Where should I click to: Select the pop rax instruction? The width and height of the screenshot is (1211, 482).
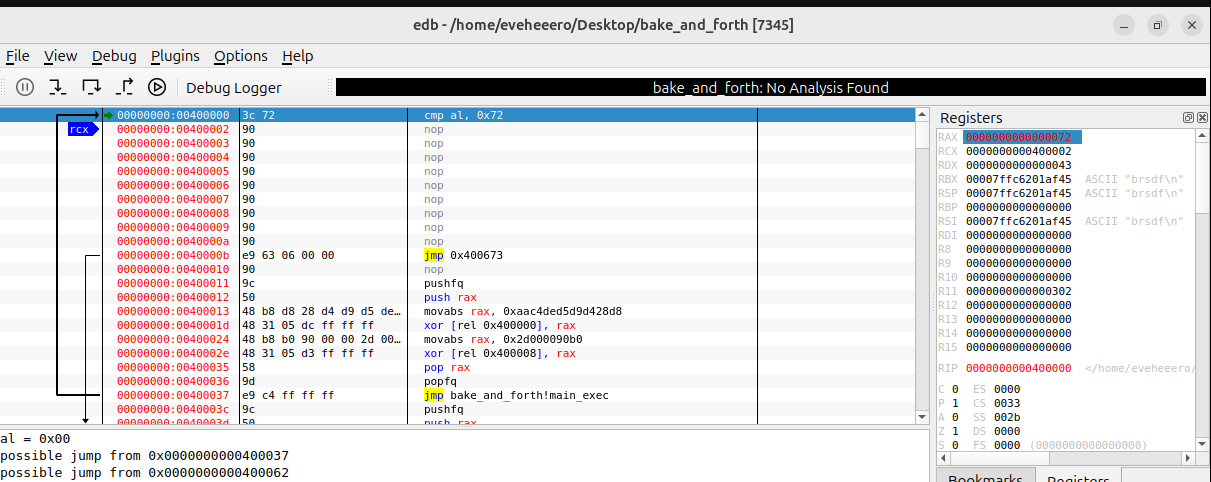tap(447, 367)
